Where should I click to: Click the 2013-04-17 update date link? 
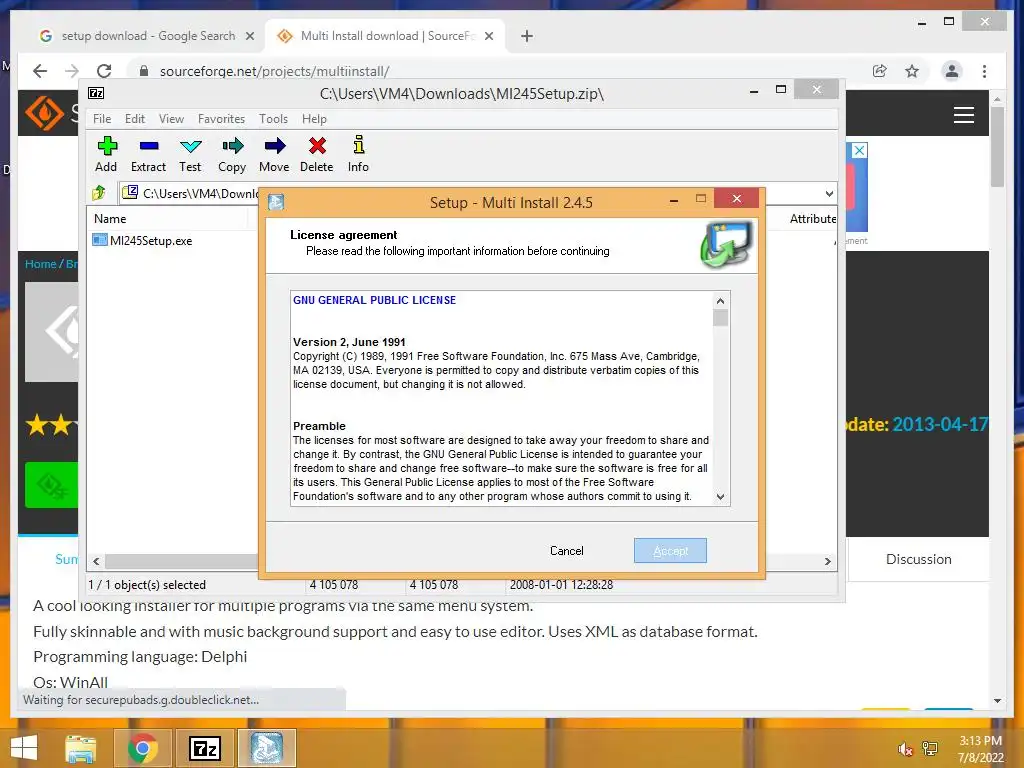click(940, 424)
